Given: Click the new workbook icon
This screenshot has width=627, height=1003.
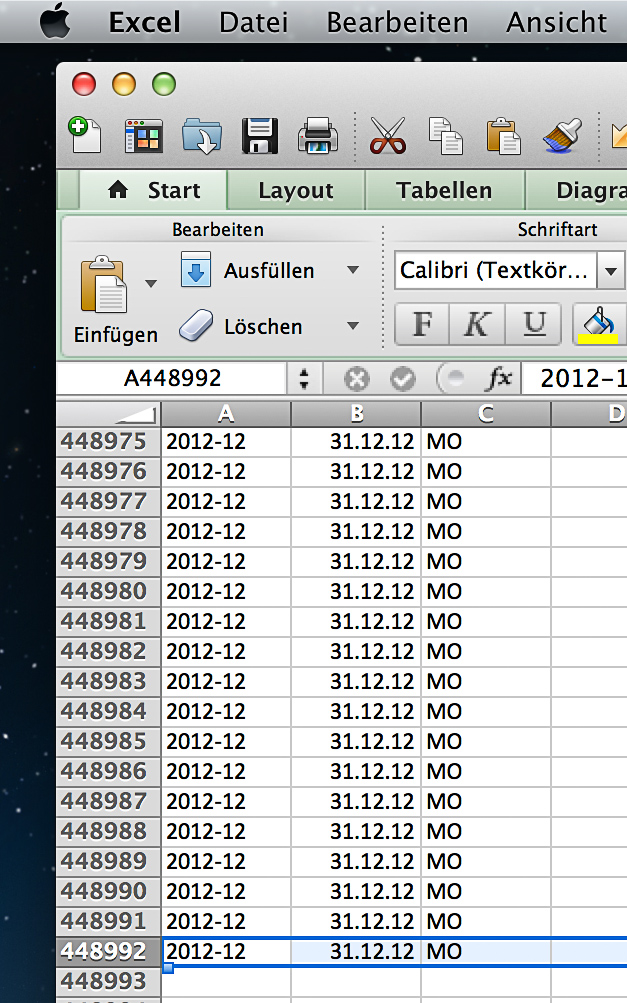Looking at the screenshot, I should 85,134.
